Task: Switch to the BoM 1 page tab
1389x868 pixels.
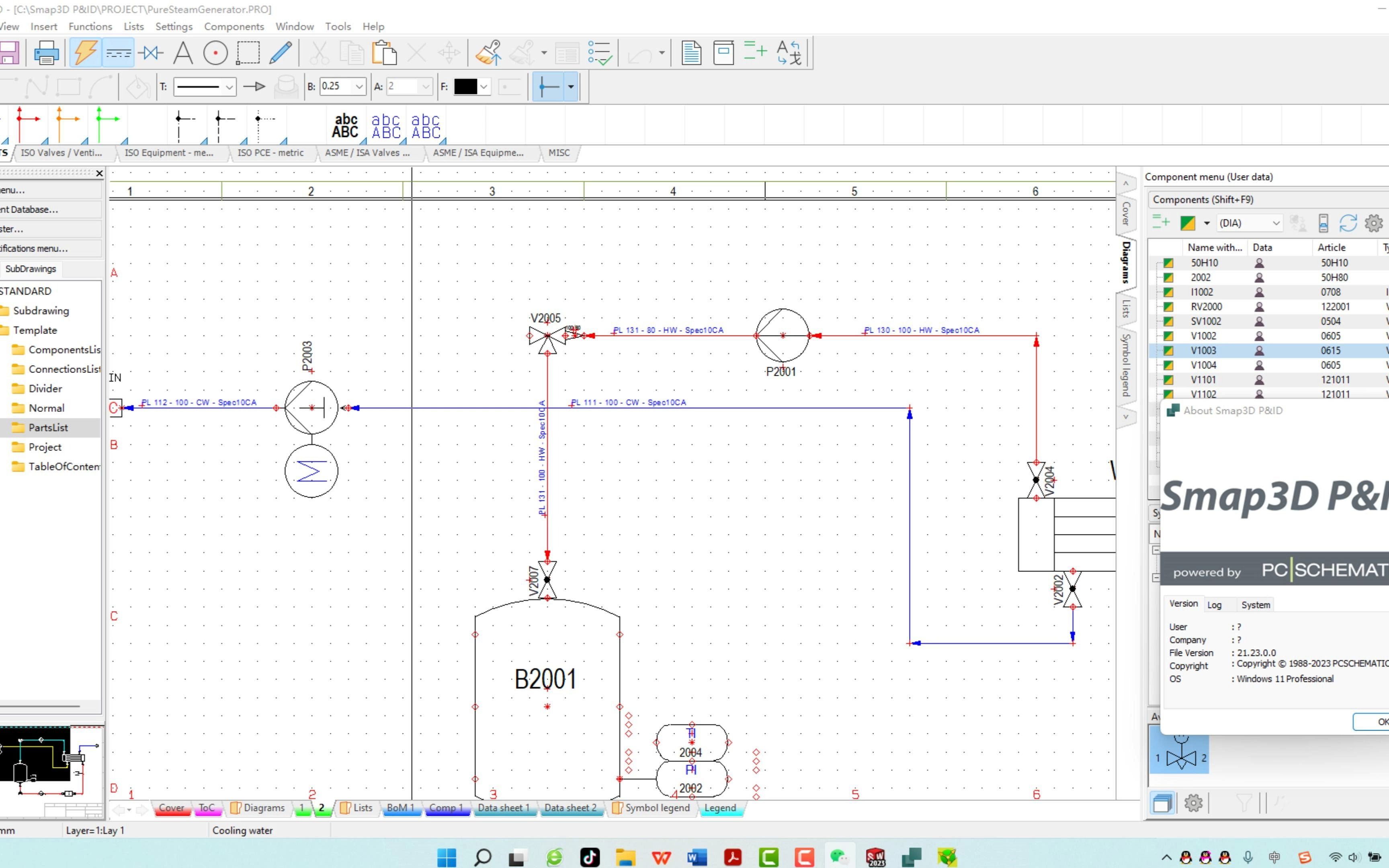Action: coord(400,808)
